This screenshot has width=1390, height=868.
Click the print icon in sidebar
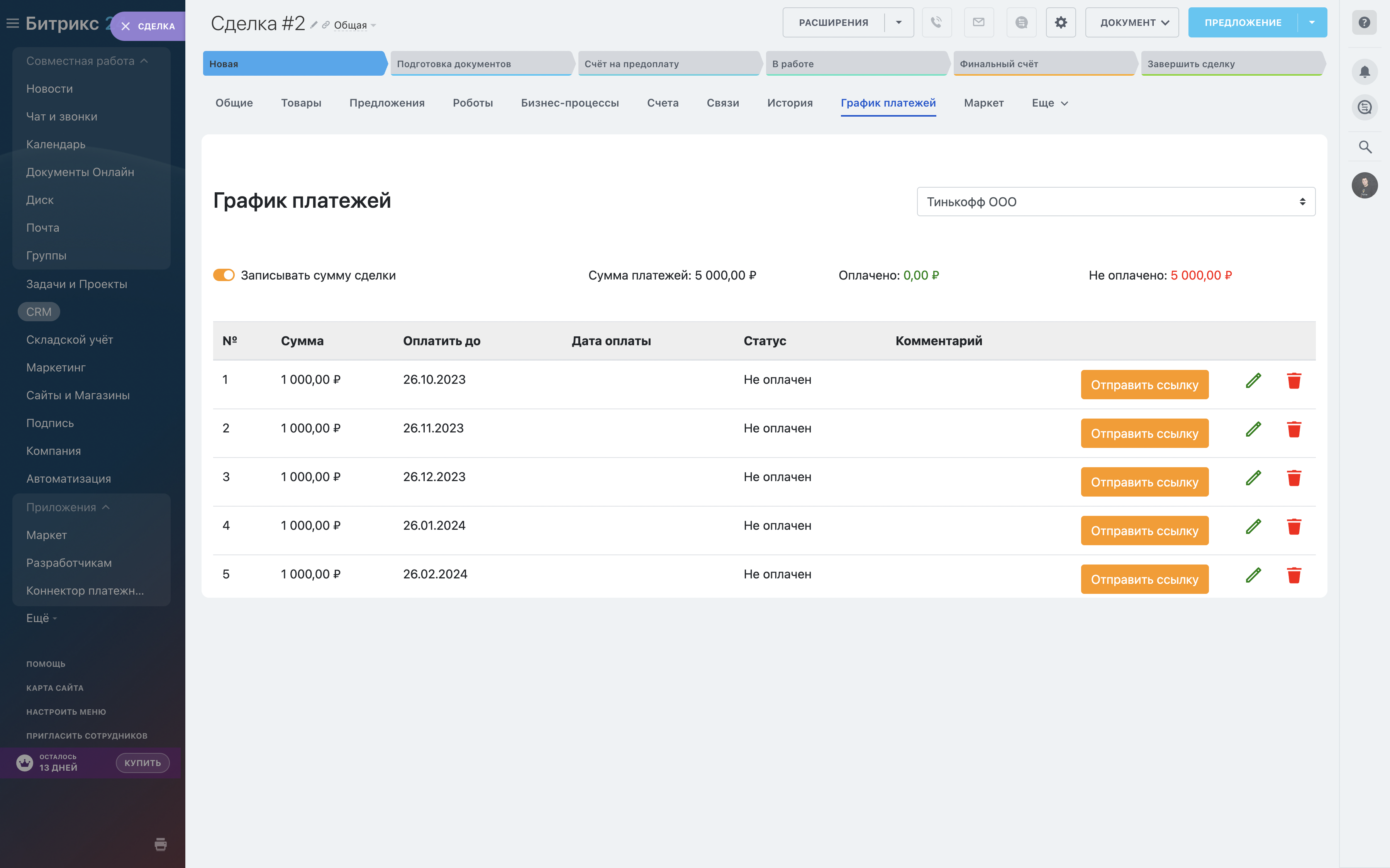[161, 844]
